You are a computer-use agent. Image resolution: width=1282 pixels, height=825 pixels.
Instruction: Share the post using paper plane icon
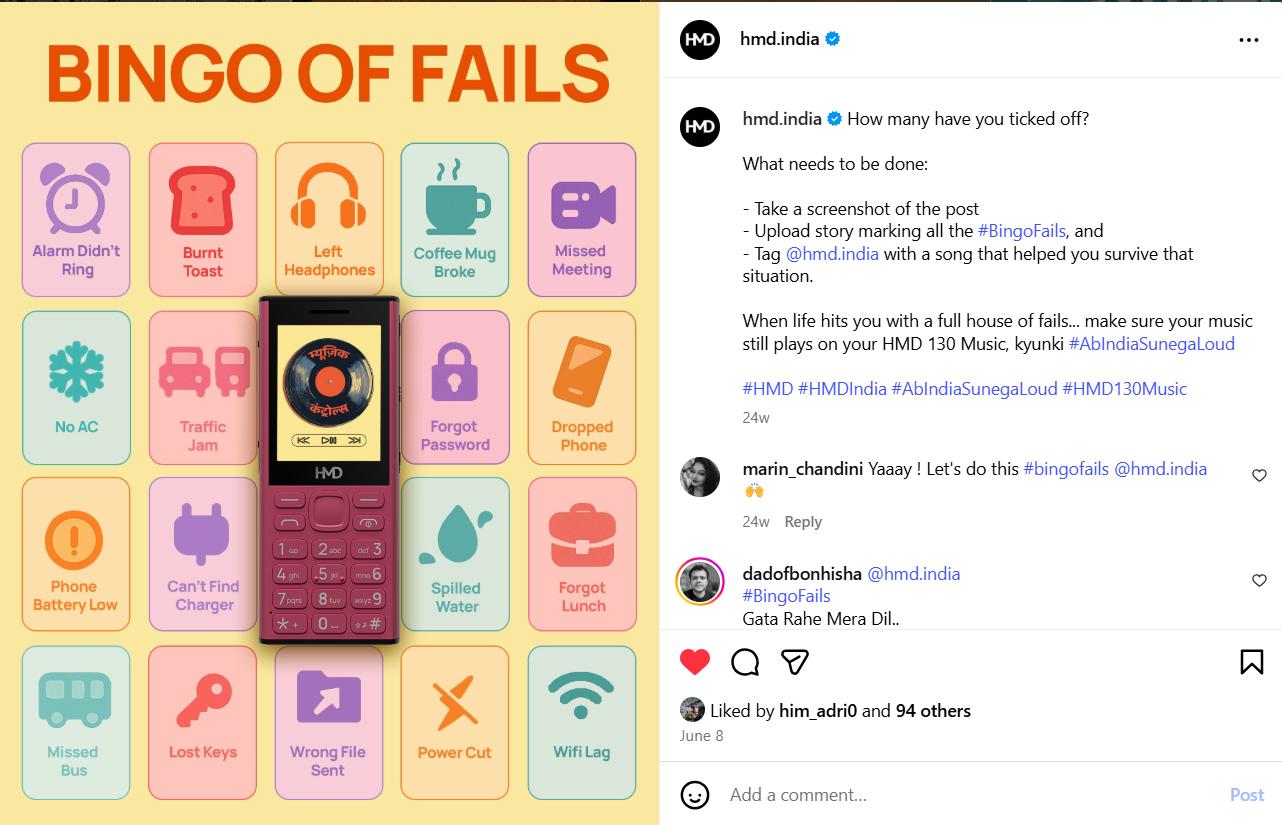795,662
